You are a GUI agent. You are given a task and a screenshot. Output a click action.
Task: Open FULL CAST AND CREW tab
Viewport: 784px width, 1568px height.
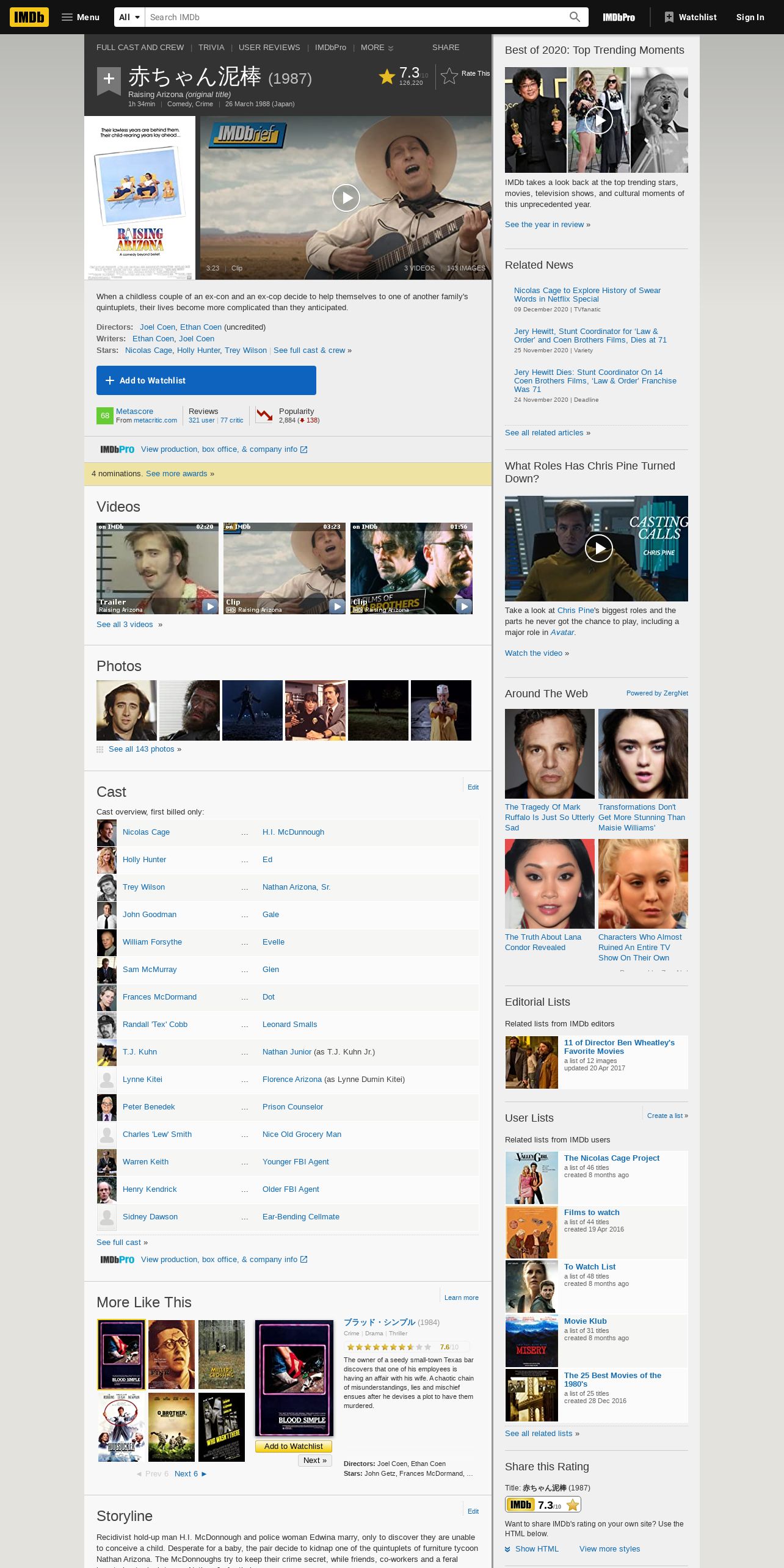pos(140,48)
